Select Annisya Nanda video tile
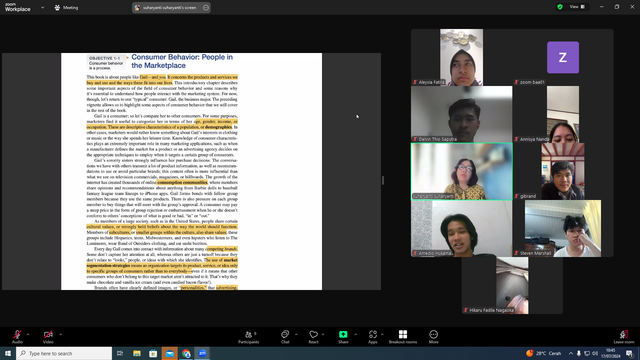This screenshot has width=640, height=360. [x=563, y=114]
